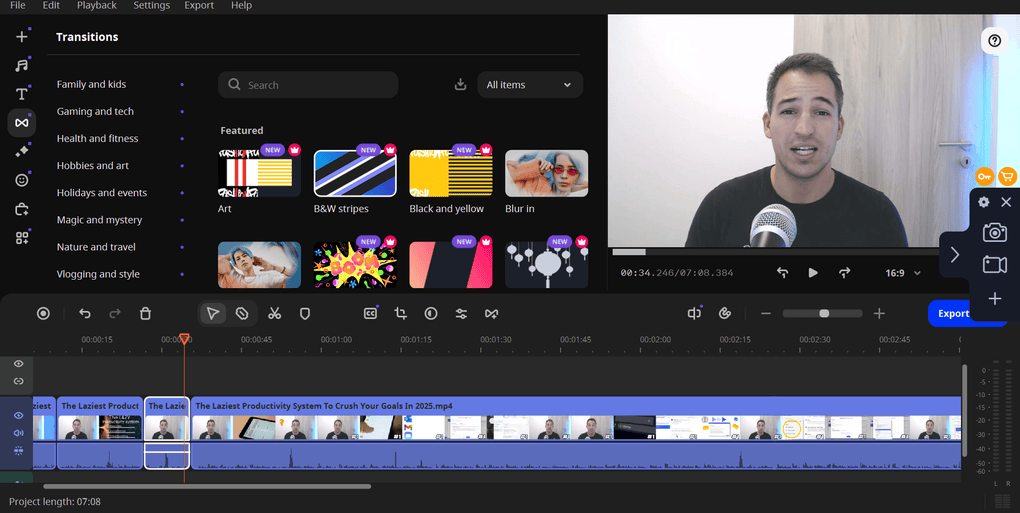Select the scissors Split tool
This screenshot has width=1020, height=513.
click(274, 313)
